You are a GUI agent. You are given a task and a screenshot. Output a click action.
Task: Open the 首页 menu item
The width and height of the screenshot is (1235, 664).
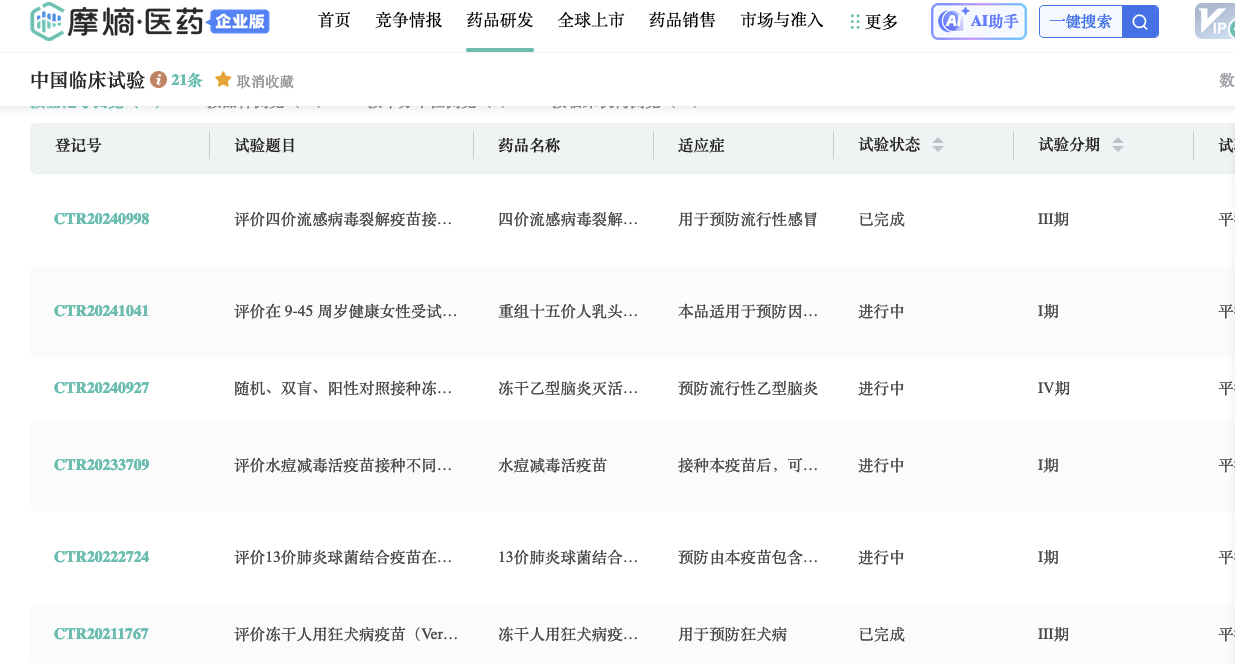point(334,20)
